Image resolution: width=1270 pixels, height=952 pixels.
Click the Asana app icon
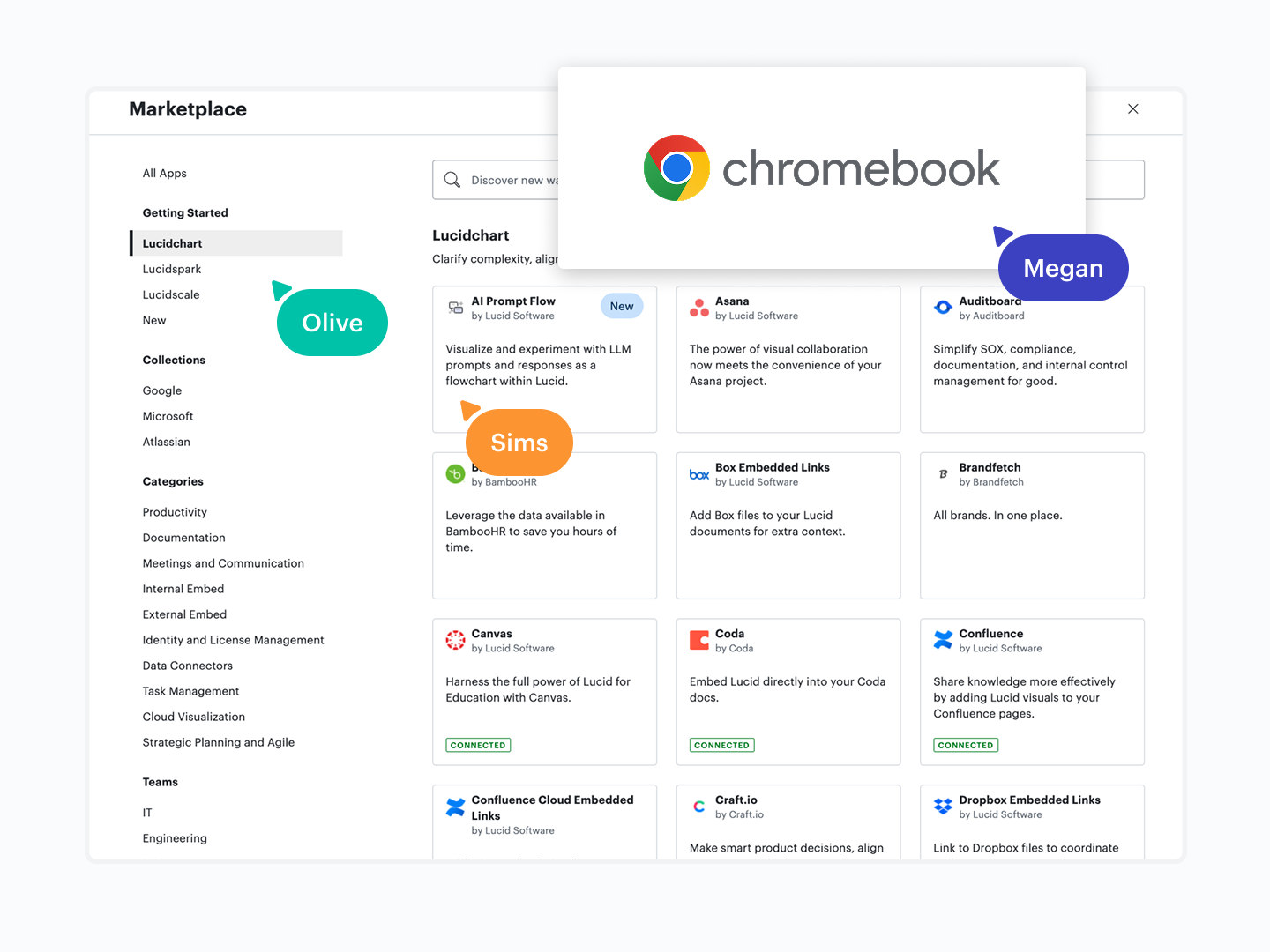[699, 308]
